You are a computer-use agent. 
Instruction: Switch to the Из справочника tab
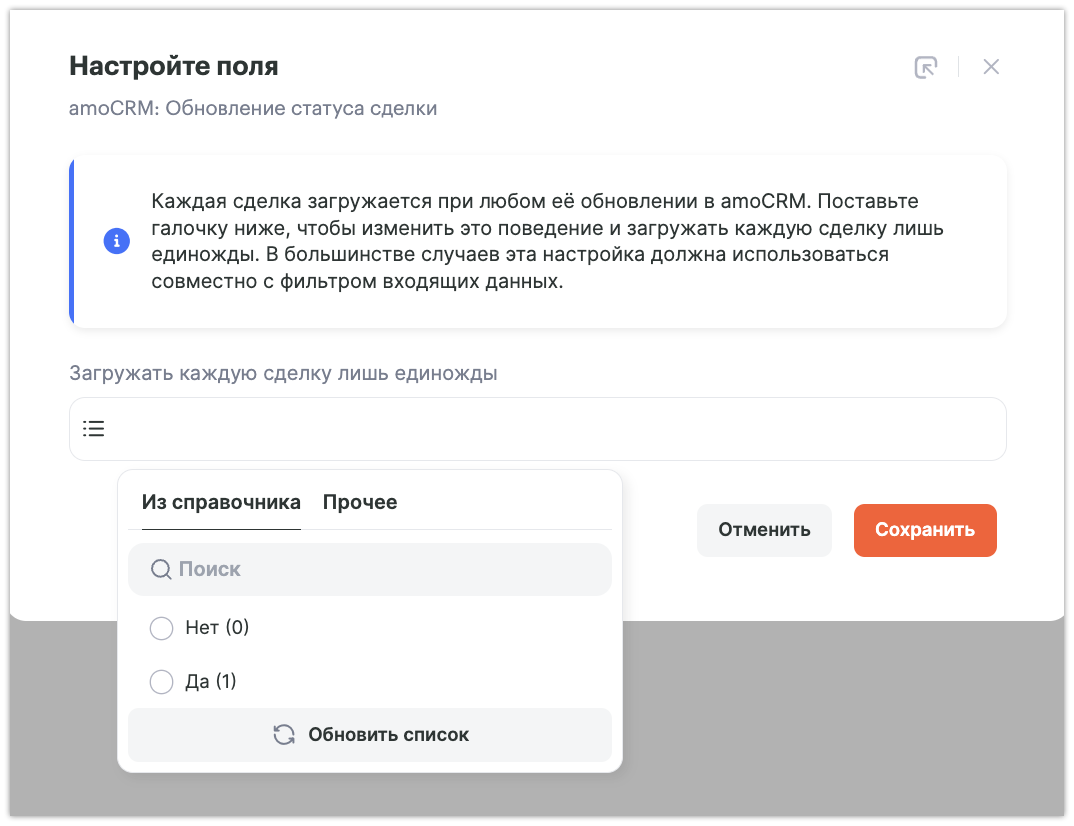point(221,502)
